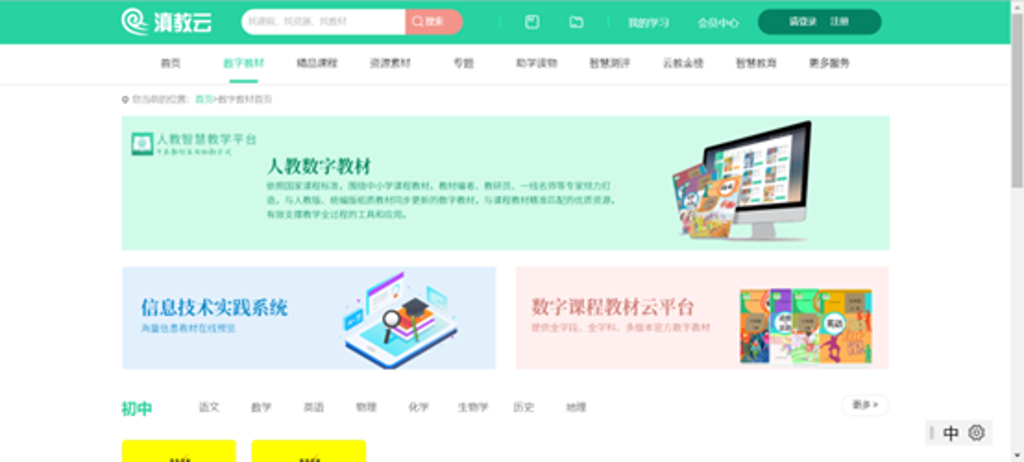Focus the 找课程、找资源、找教材 search box
Viewport: 1024px width, 462px height.
coord(323,22)
